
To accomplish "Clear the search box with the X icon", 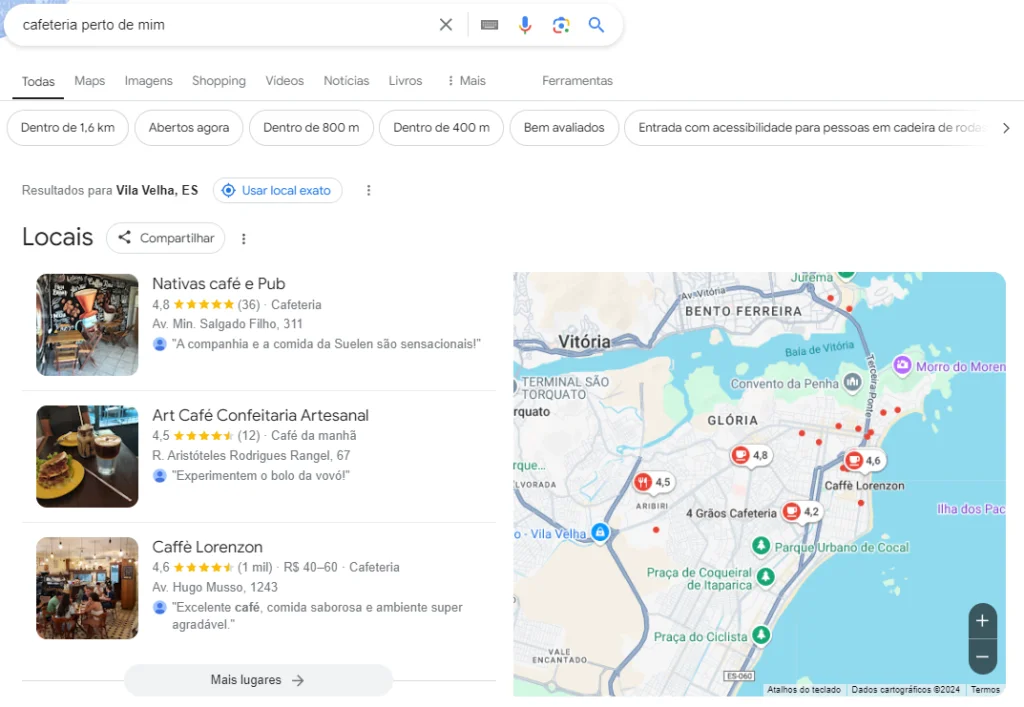I will coord(445,25).
